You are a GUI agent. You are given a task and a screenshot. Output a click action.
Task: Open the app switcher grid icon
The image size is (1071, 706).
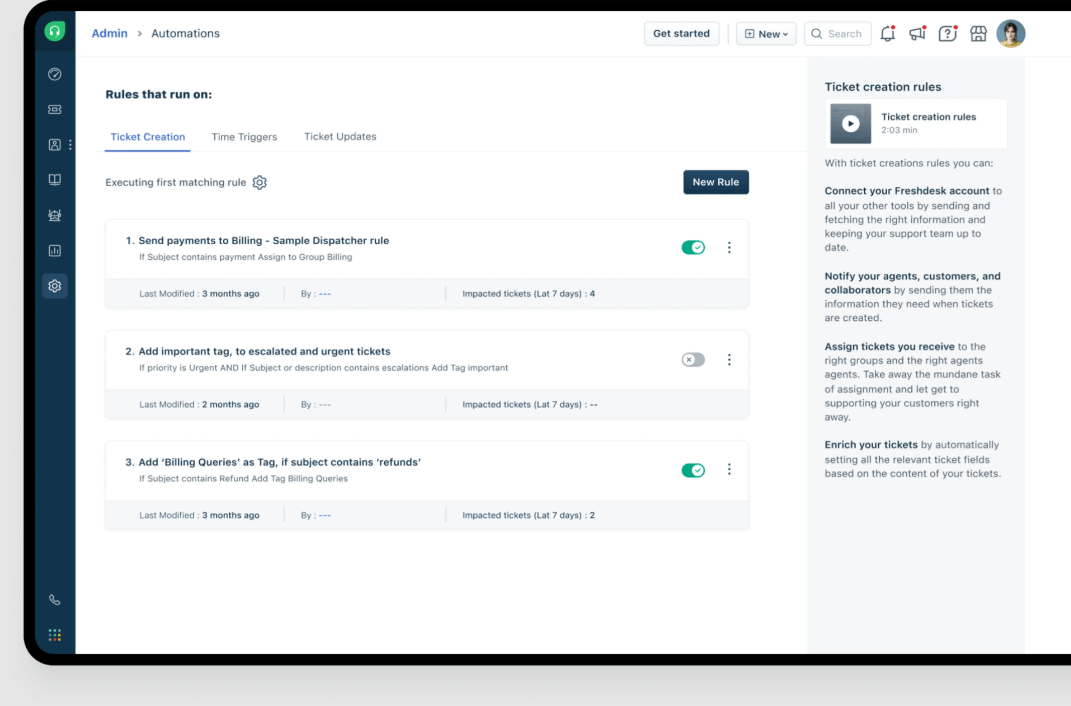55,635
